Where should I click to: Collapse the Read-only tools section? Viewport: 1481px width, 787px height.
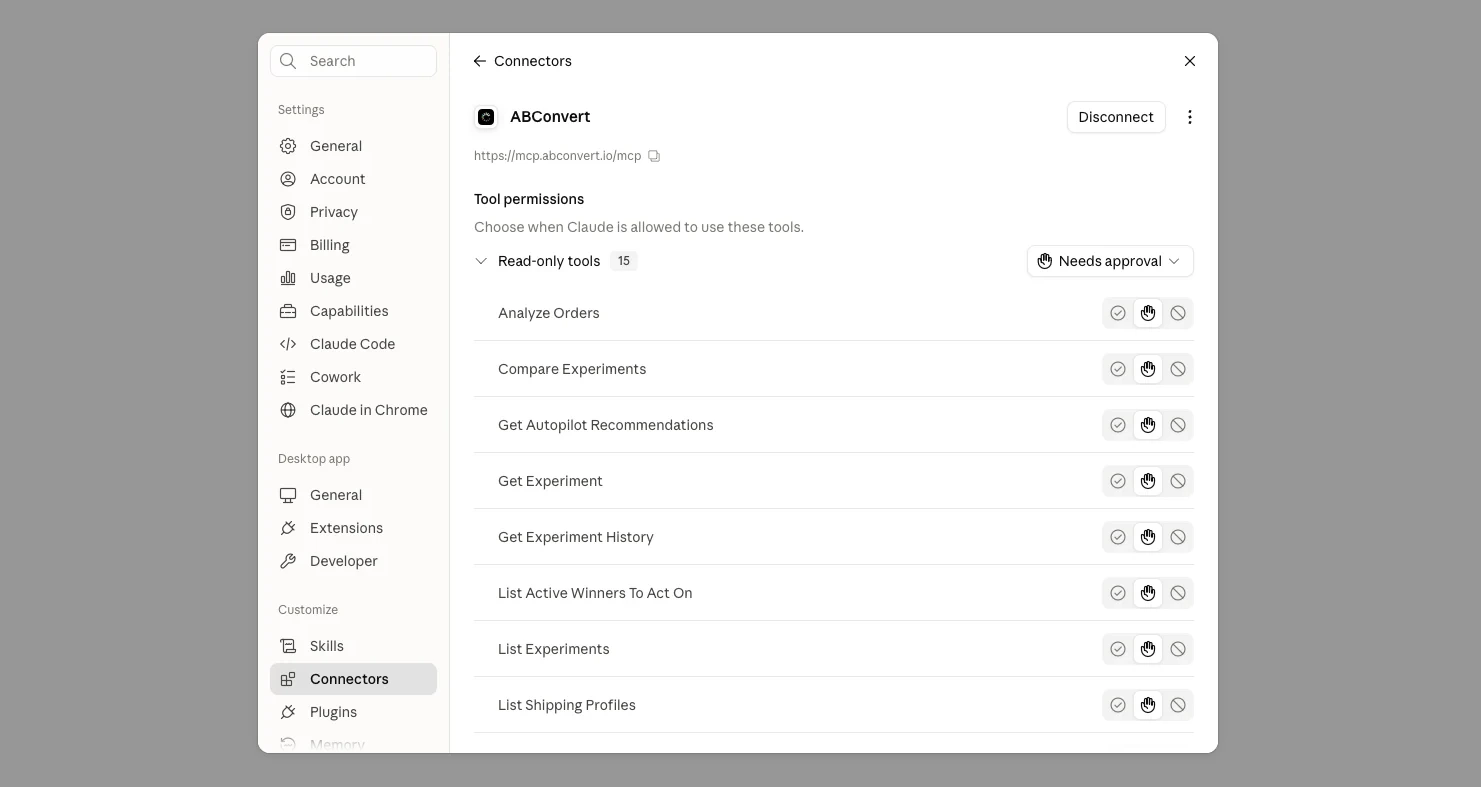(481, 261)
